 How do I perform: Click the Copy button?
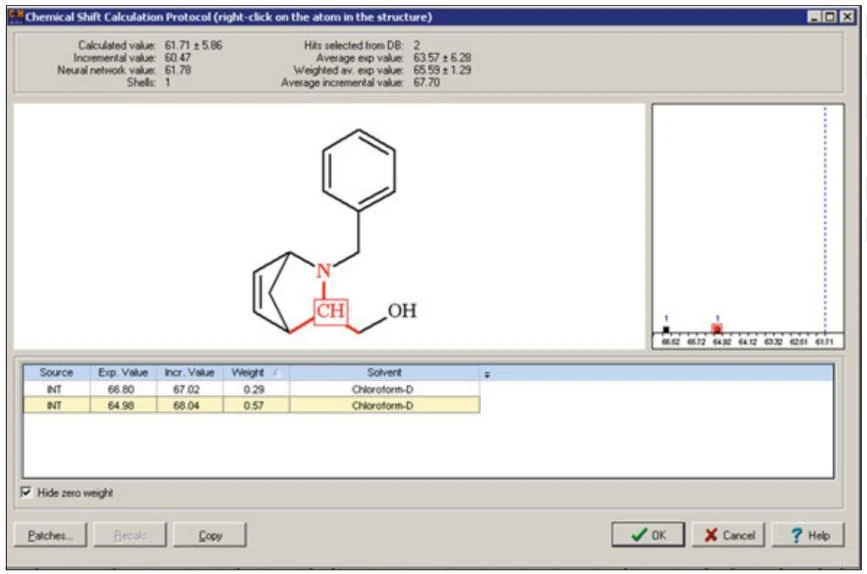pos(210,535)
